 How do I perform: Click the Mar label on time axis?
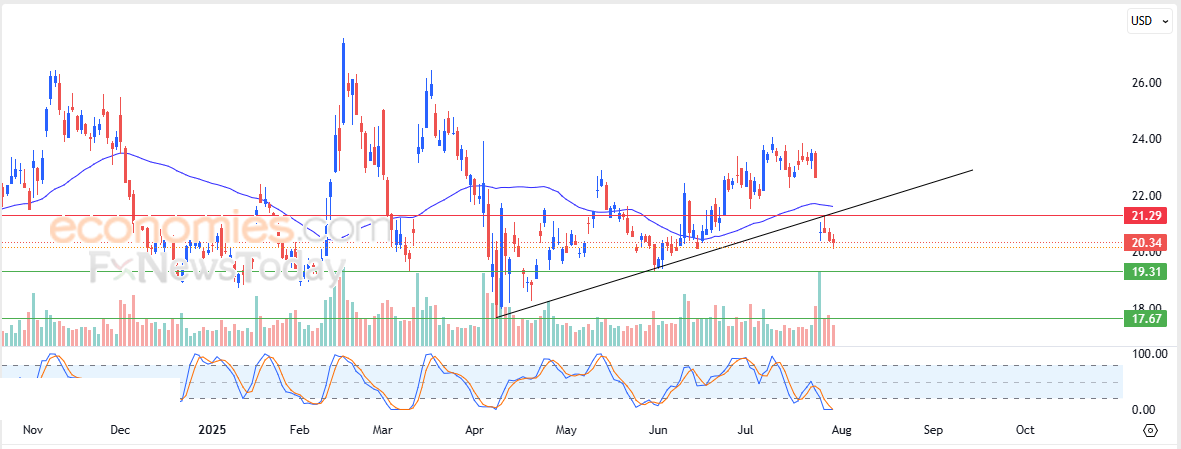click(383, 430)
